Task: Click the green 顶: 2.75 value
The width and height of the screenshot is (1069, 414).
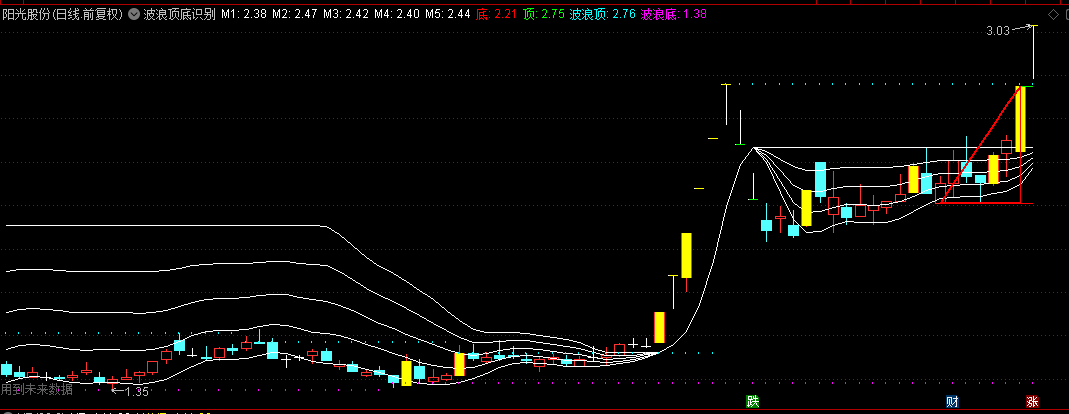Action: click(x=543, y=14)
